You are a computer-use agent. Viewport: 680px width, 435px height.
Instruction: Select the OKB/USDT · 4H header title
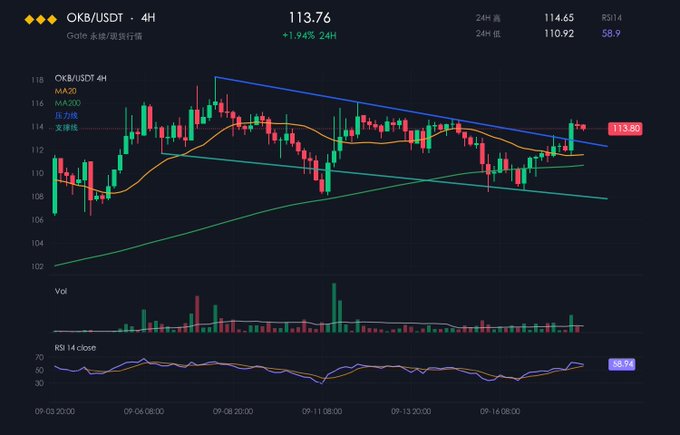pos(111,18)
